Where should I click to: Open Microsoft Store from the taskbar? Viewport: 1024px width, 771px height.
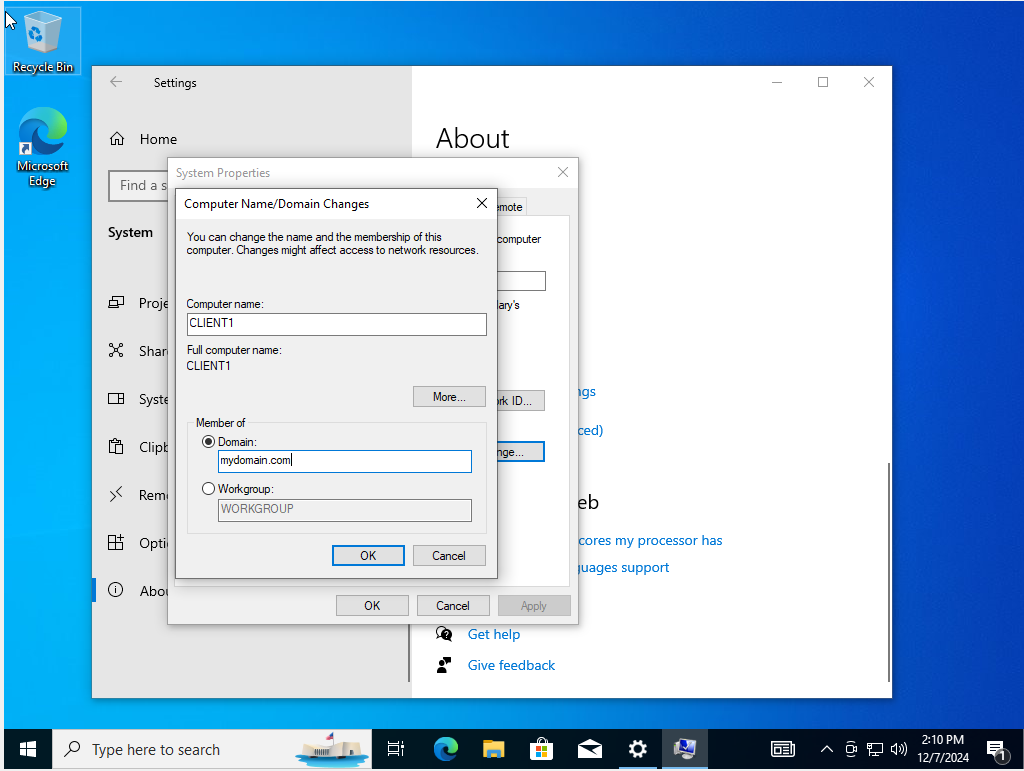coord(541,749)
